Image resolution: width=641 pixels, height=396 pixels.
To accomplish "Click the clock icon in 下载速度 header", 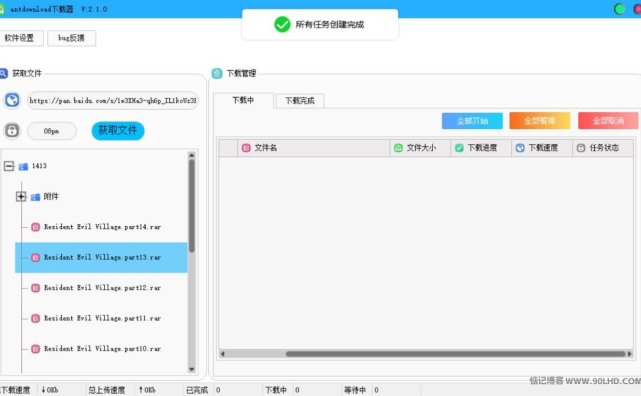I will [x=520, y=148].
